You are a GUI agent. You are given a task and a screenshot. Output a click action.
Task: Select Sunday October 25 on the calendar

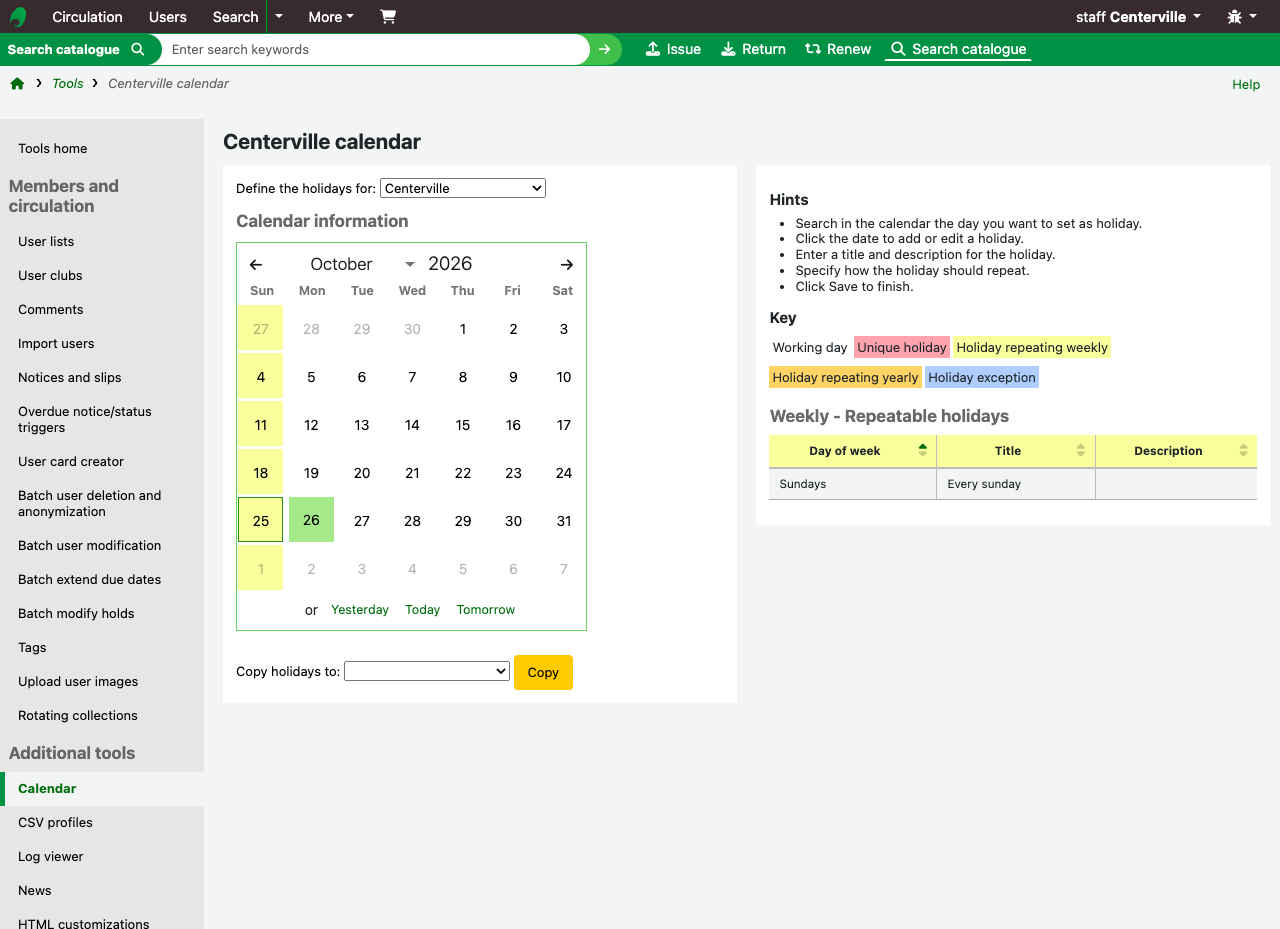[x=261, y=520]
